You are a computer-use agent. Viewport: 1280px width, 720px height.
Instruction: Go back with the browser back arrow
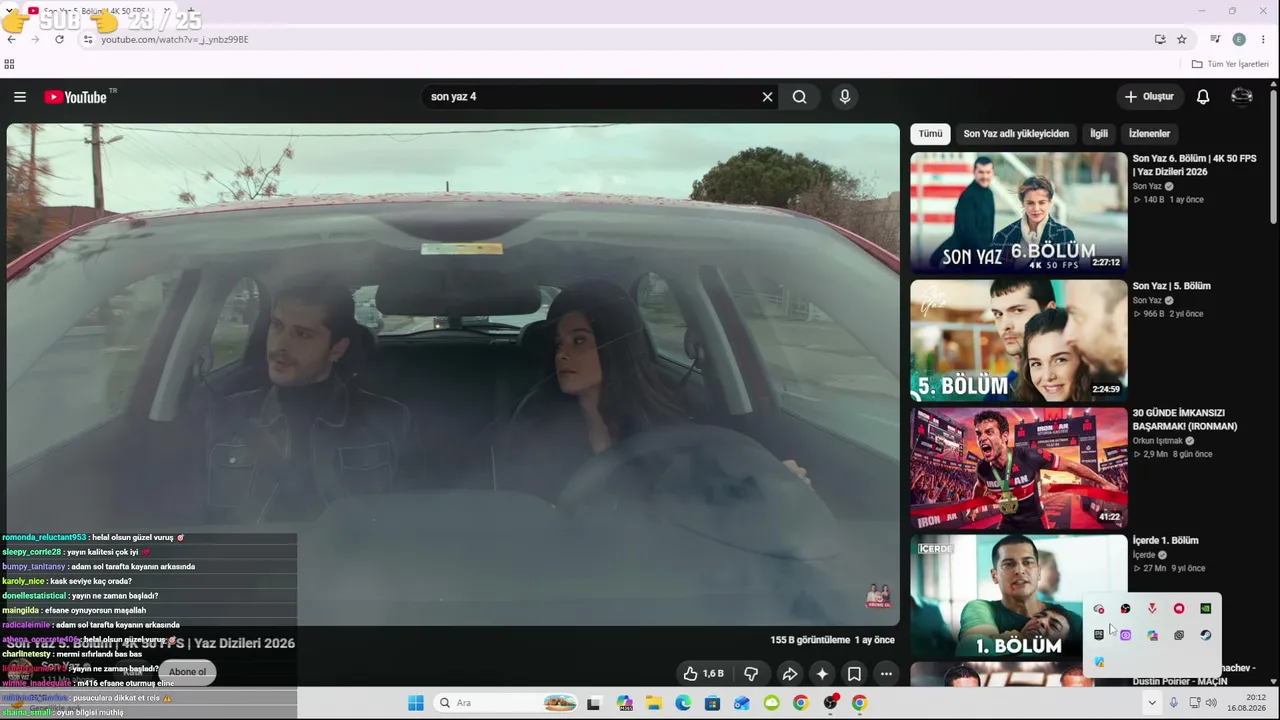coord(11,39)
